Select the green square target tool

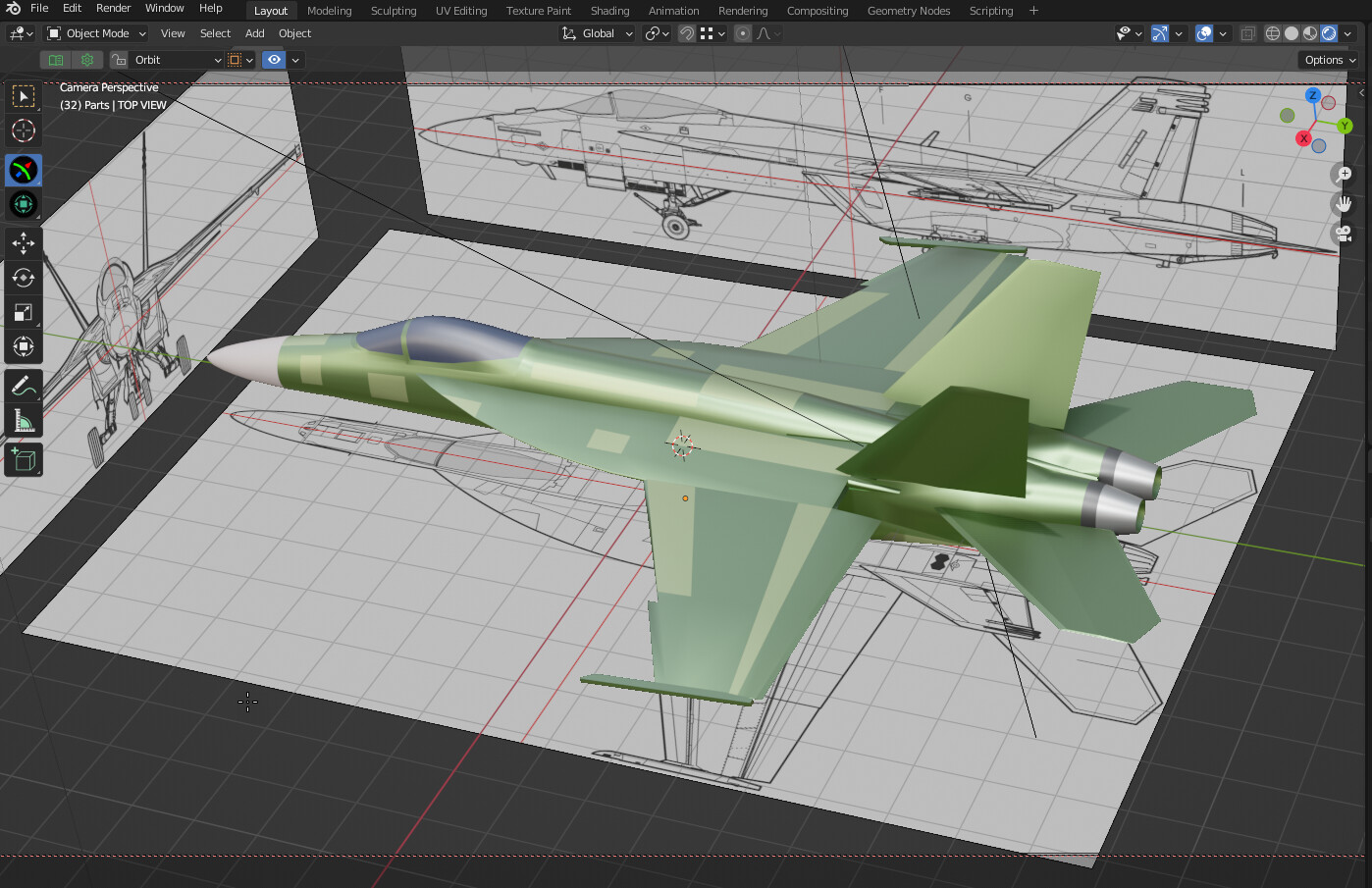(x=24, y=204)
